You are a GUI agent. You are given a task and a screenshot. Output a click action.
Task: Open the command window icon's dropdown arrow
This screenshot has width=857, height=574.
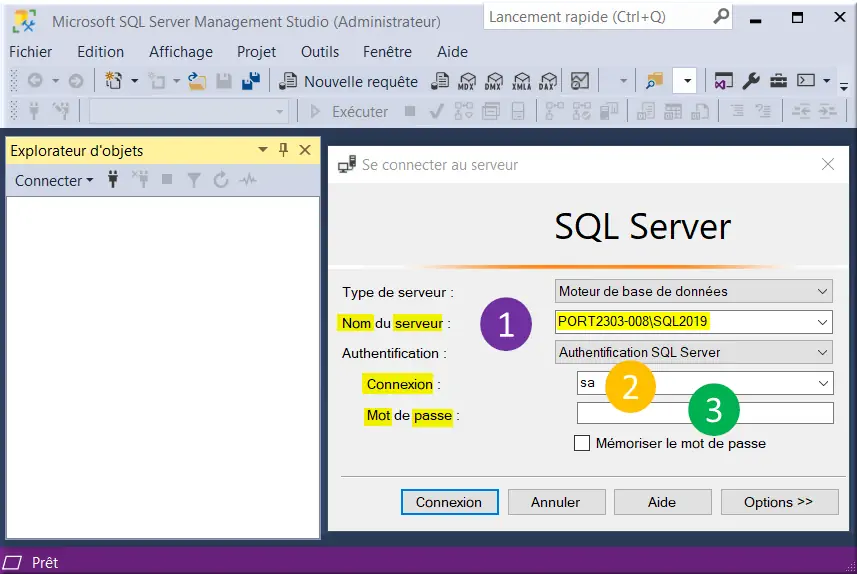coord(827,81)
